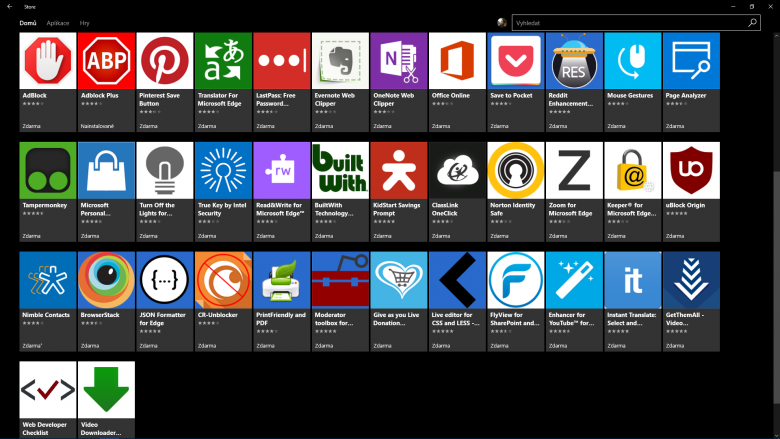Open Read&Write for Microsoft Edge
Screen dimensions: 780x439
tap(282, 192)
